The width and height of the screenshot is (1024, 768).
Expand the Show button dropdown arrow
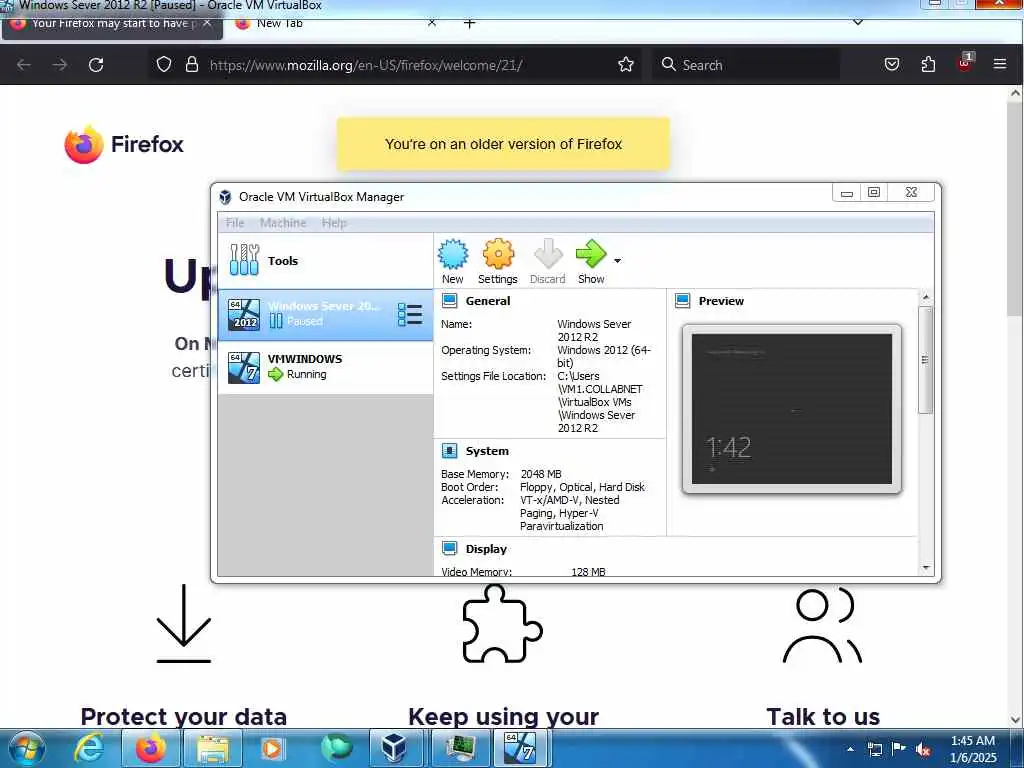click(x=617, y=261)
